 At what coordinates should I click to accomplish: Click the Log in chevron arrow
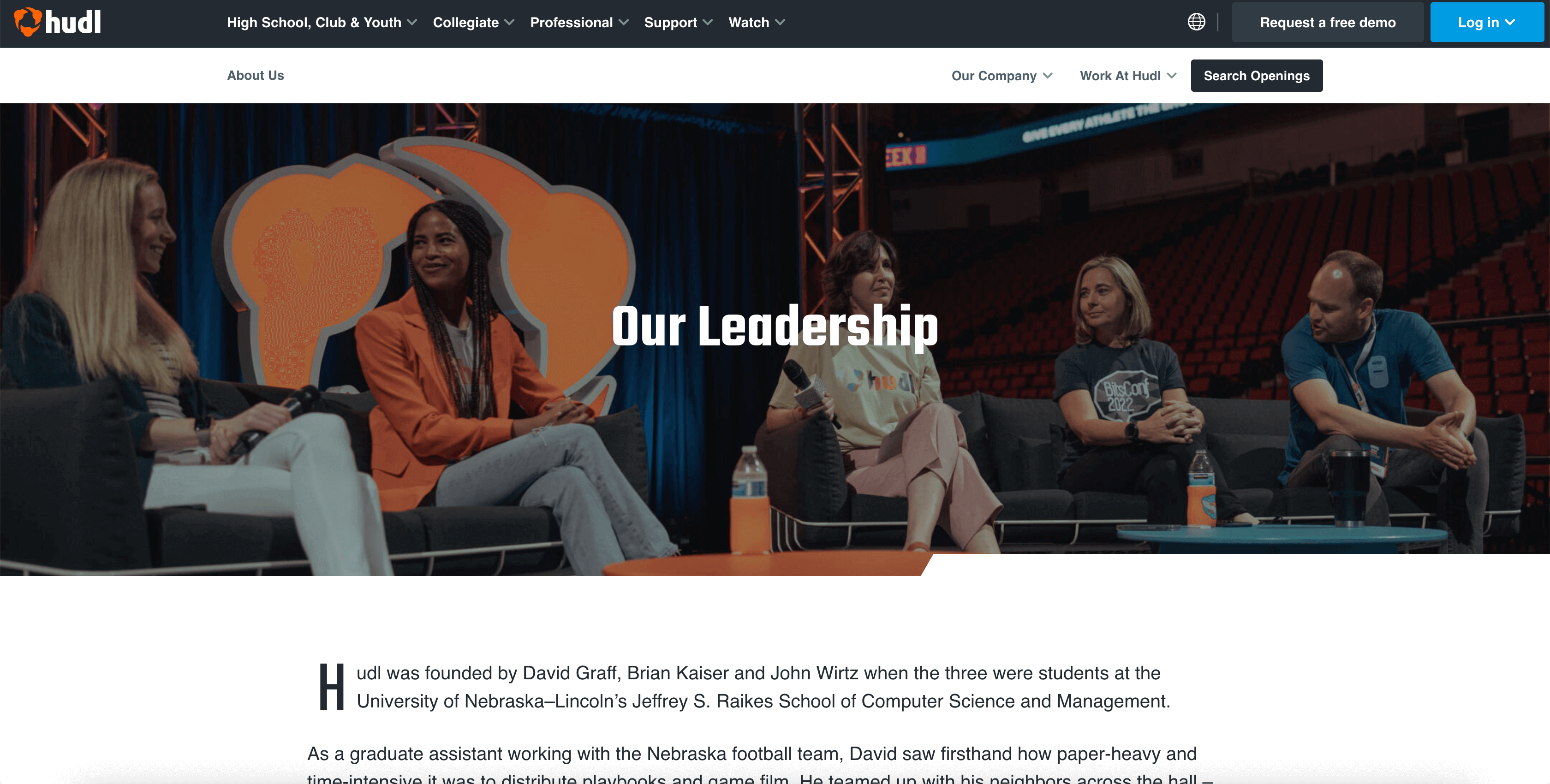(1510, 22)
